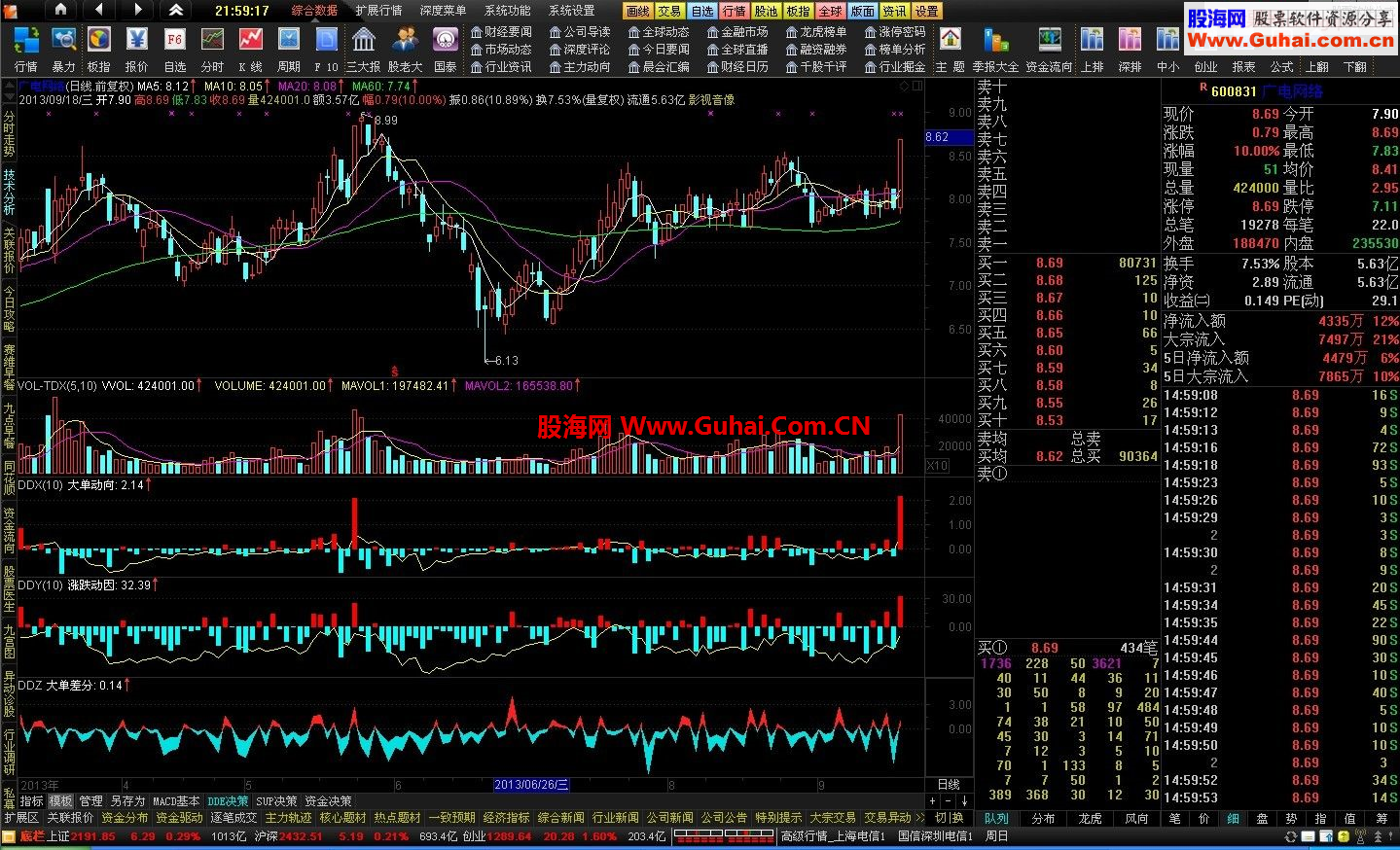Toggle the 自选 watchlist button
Viewport: 1400px width, 850px height.
point(701,11)
